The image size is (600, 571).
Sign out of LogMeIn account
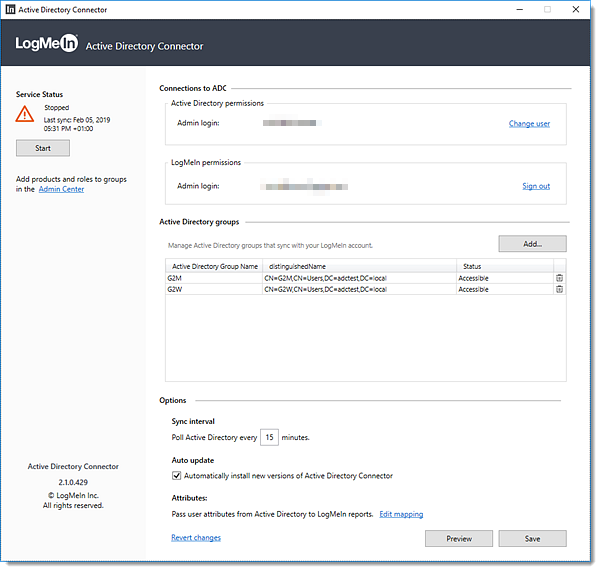(535, 186)
